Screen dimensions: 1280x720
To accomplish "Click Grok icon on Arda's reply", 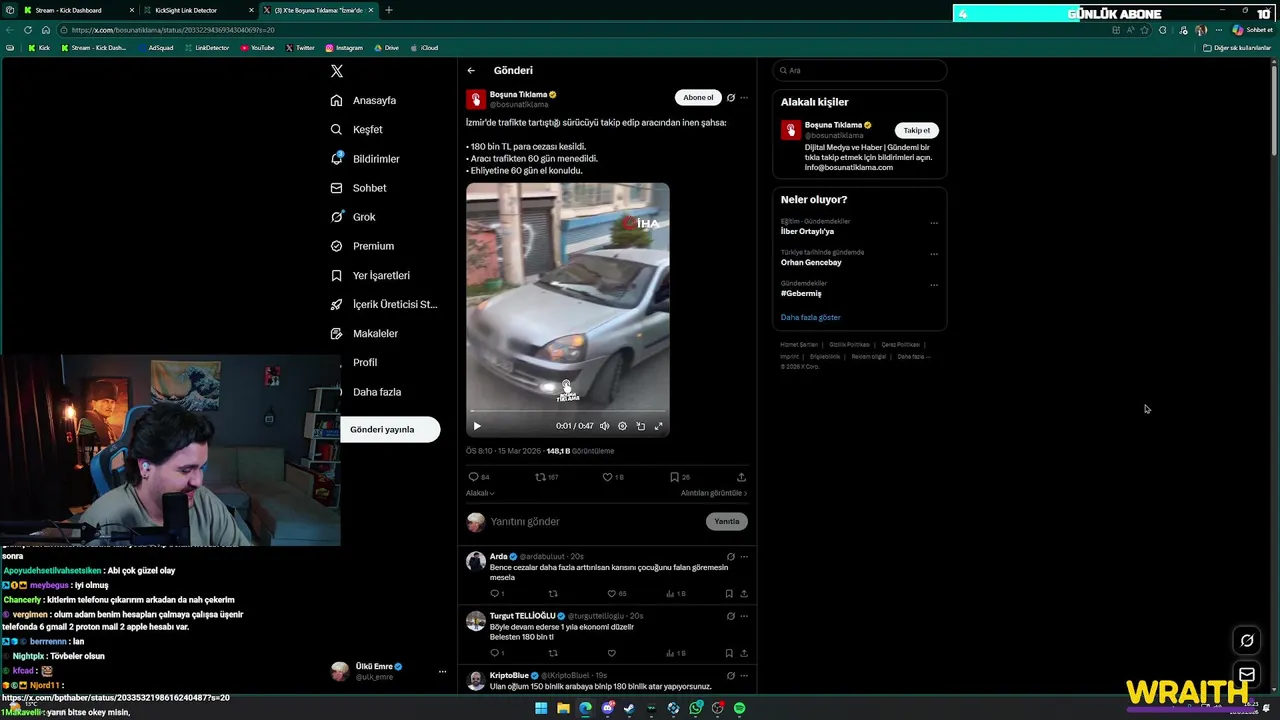I will [731, 557].
